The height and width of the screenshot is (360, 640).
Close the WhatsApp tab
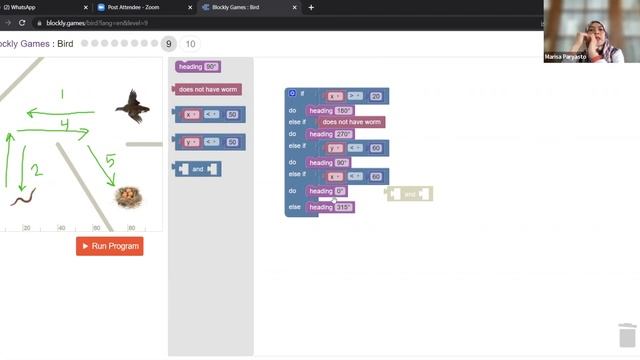86,7
